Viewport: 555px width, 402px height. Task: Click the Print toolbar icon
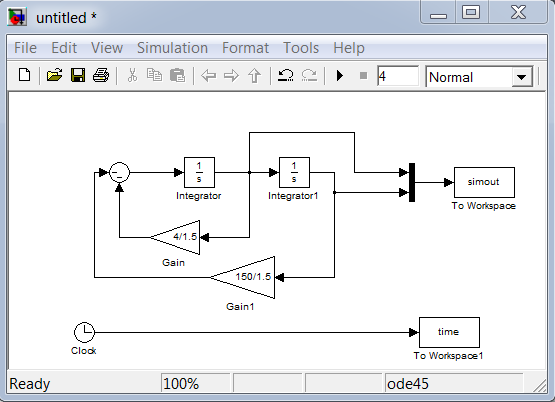(x=101, y=75)
